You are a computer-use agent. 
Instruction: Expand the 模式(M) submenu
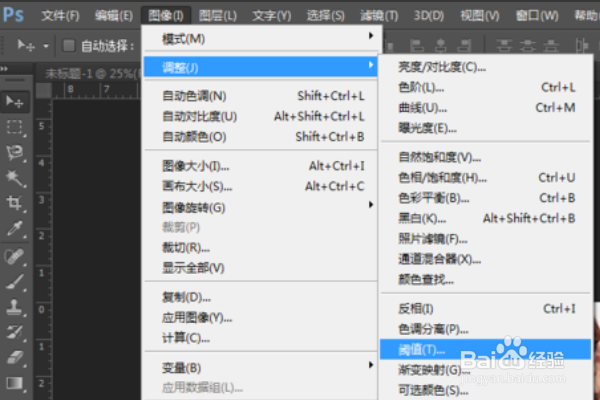click(x=261, y=39)
